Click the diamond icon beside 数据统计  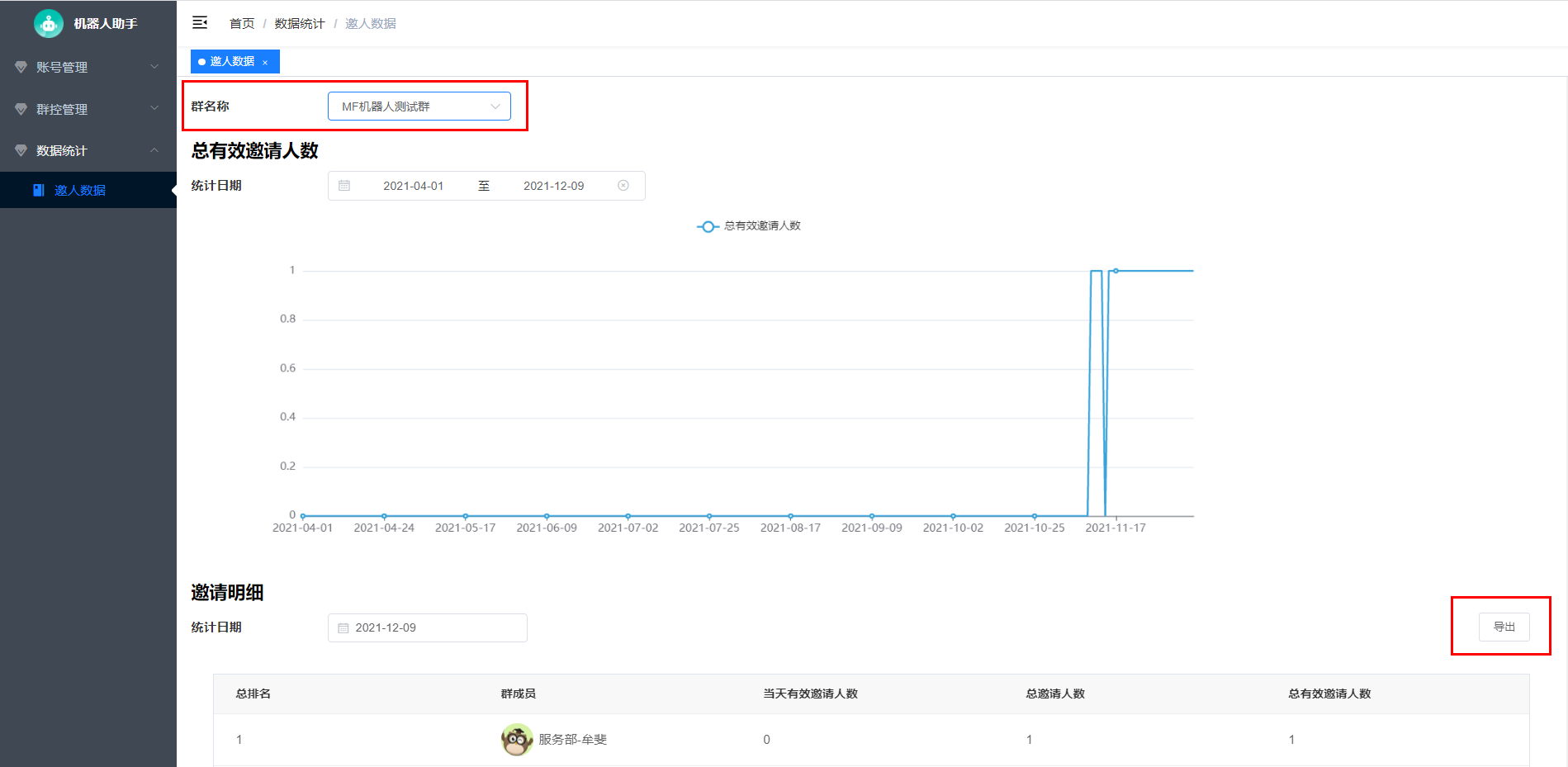click(x=21, y=150)
